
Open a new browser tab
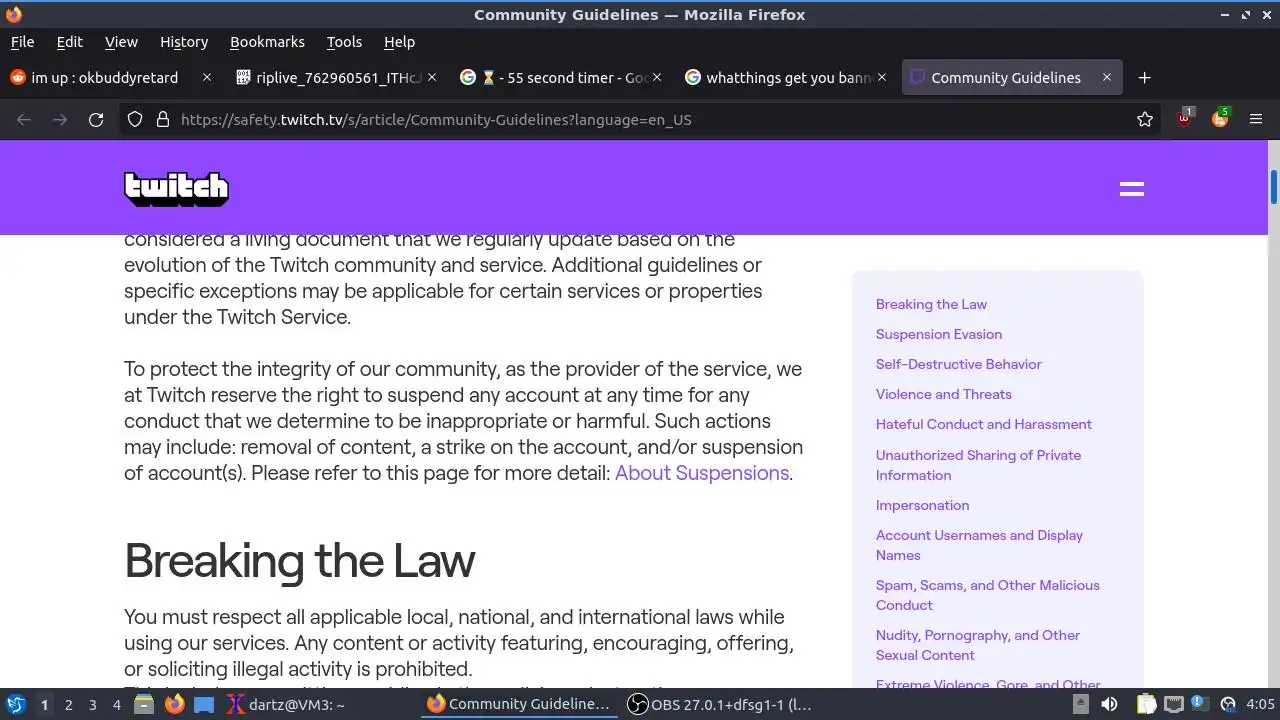click(1145, 78)
